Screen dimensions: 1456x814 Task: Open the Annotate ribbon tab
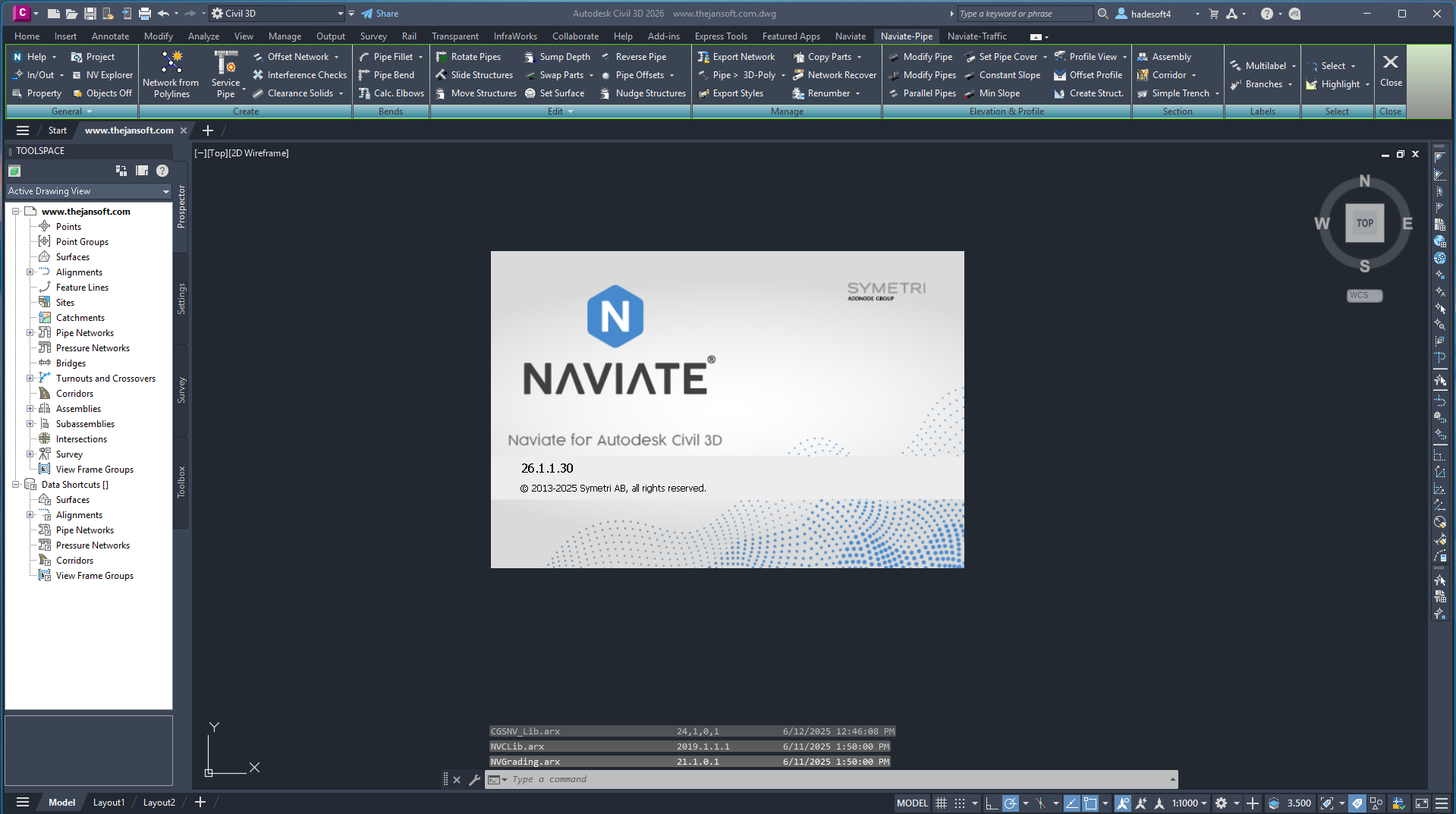(110, 36)
